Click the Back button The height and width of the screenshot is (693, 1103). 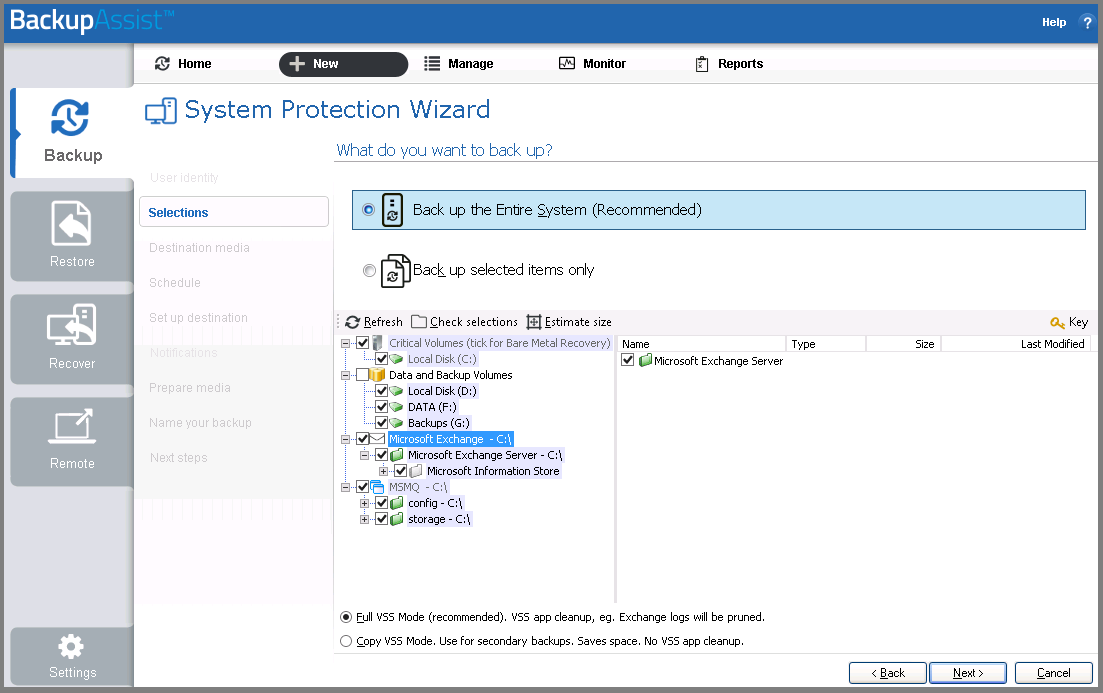[888, 673]
